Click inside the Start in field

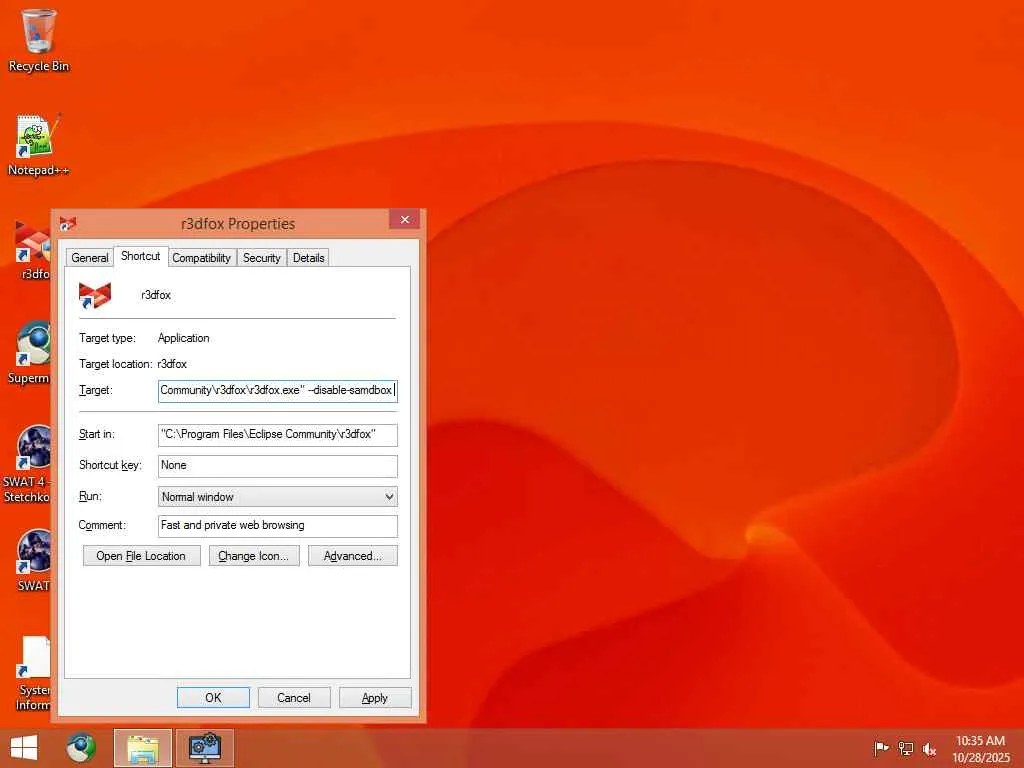[278, 435]
